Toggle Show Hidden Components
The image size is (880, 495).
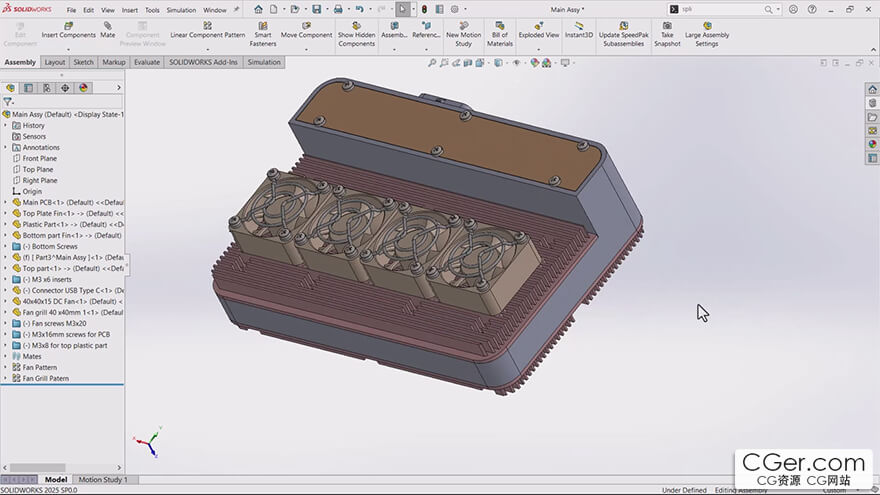coord(356,27)
